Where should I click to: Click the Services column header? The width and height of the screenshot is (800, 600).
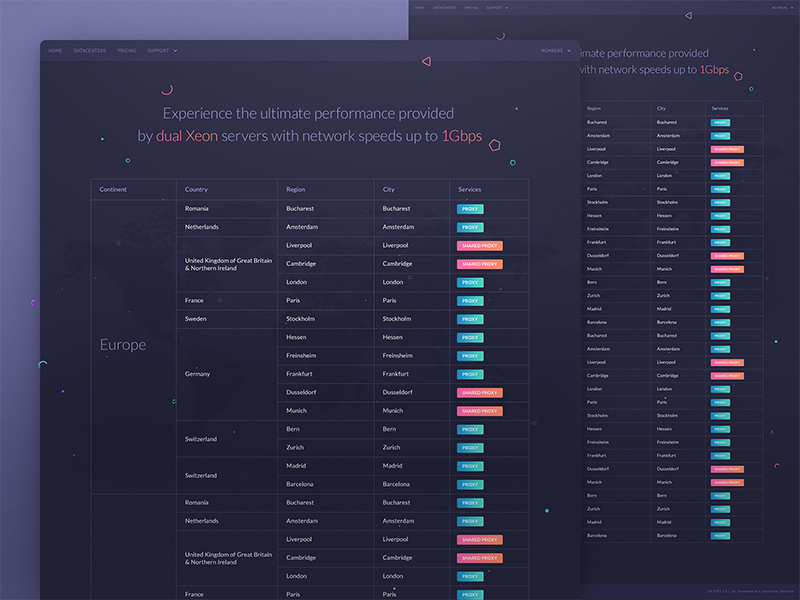click(x=470, y=189)
